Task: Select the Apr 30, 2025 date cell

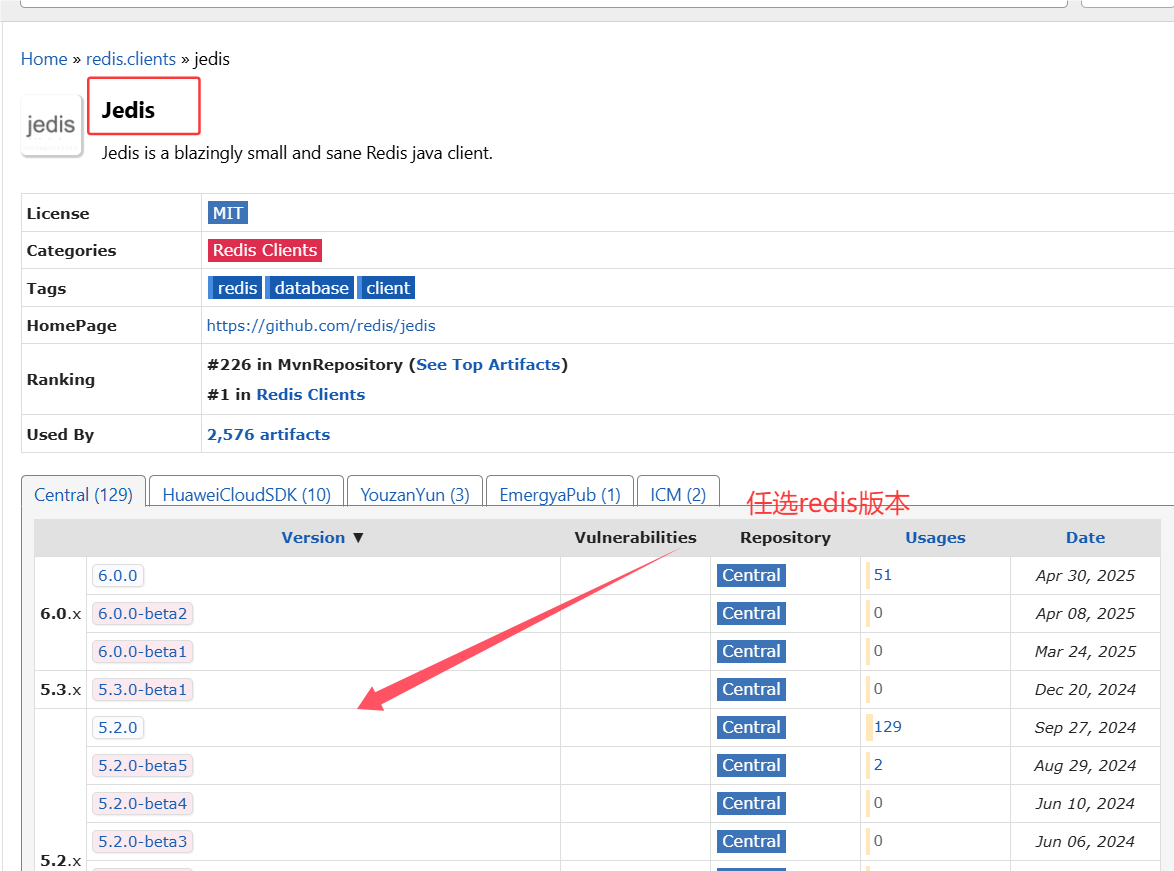Action: click(x=1085, y=576)
